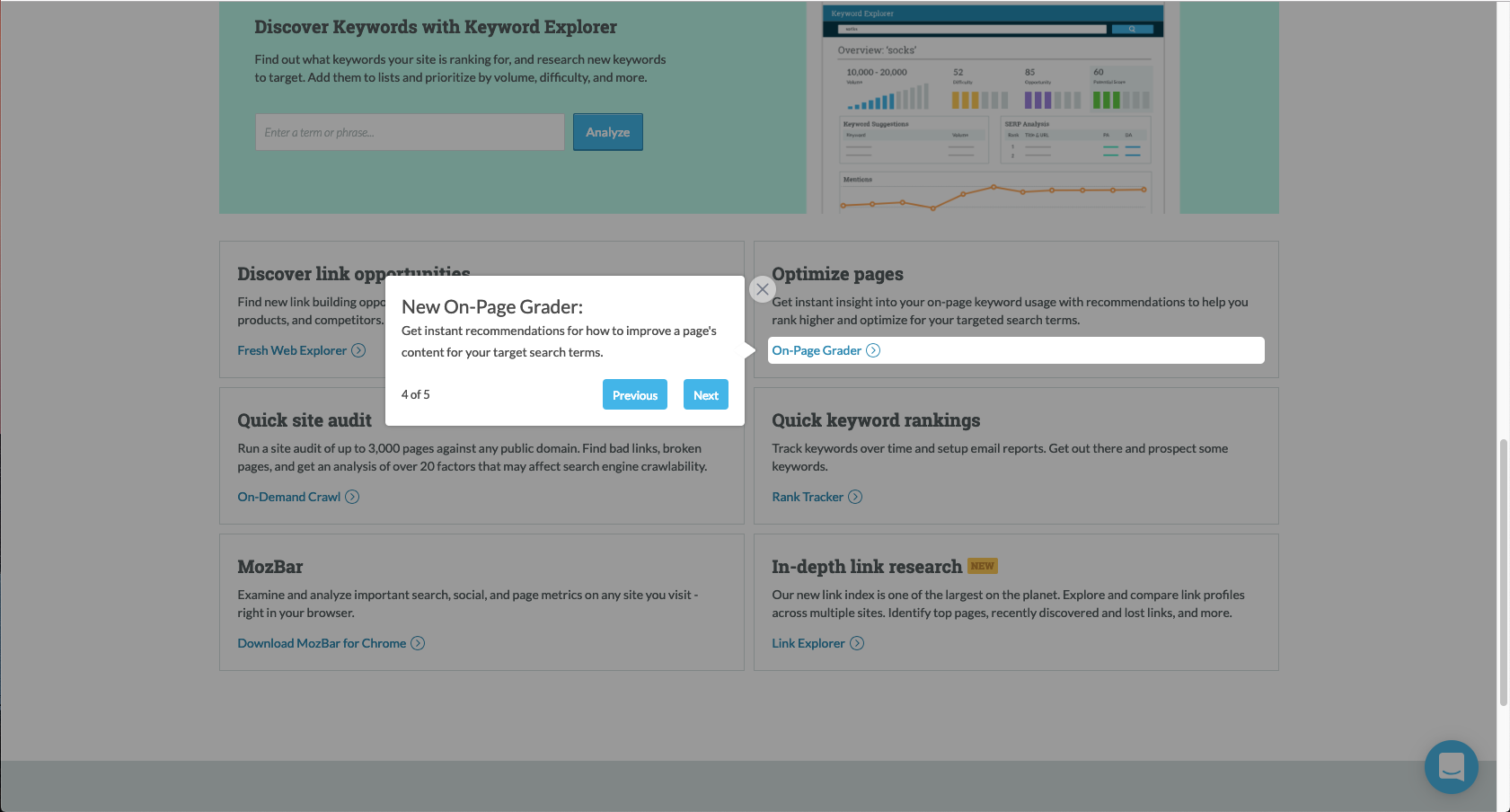The height and width of the screenshot is (812, 1510).
Task: Click the circled arrow beside On-Demand Crawl
Action: pos(352,497)
